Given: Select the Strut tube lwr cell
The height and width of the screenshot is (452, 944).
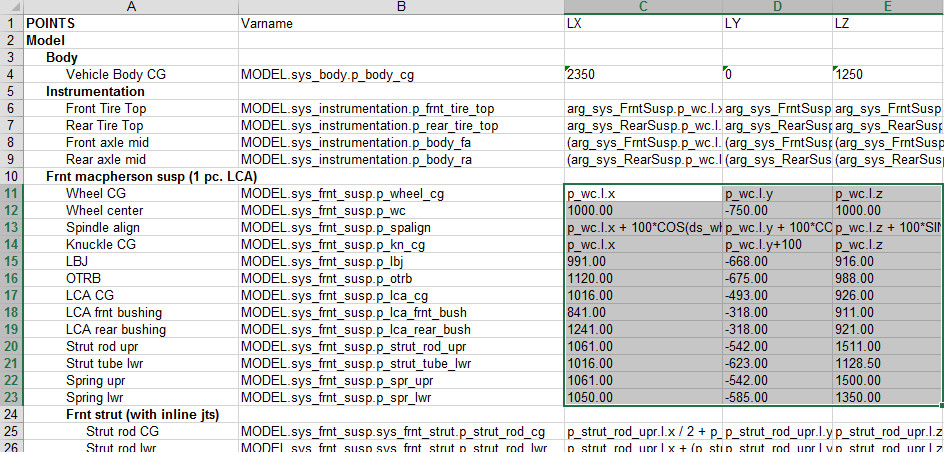Looking at the screenshot, I should pyautogui.click(x=131, y=364).
